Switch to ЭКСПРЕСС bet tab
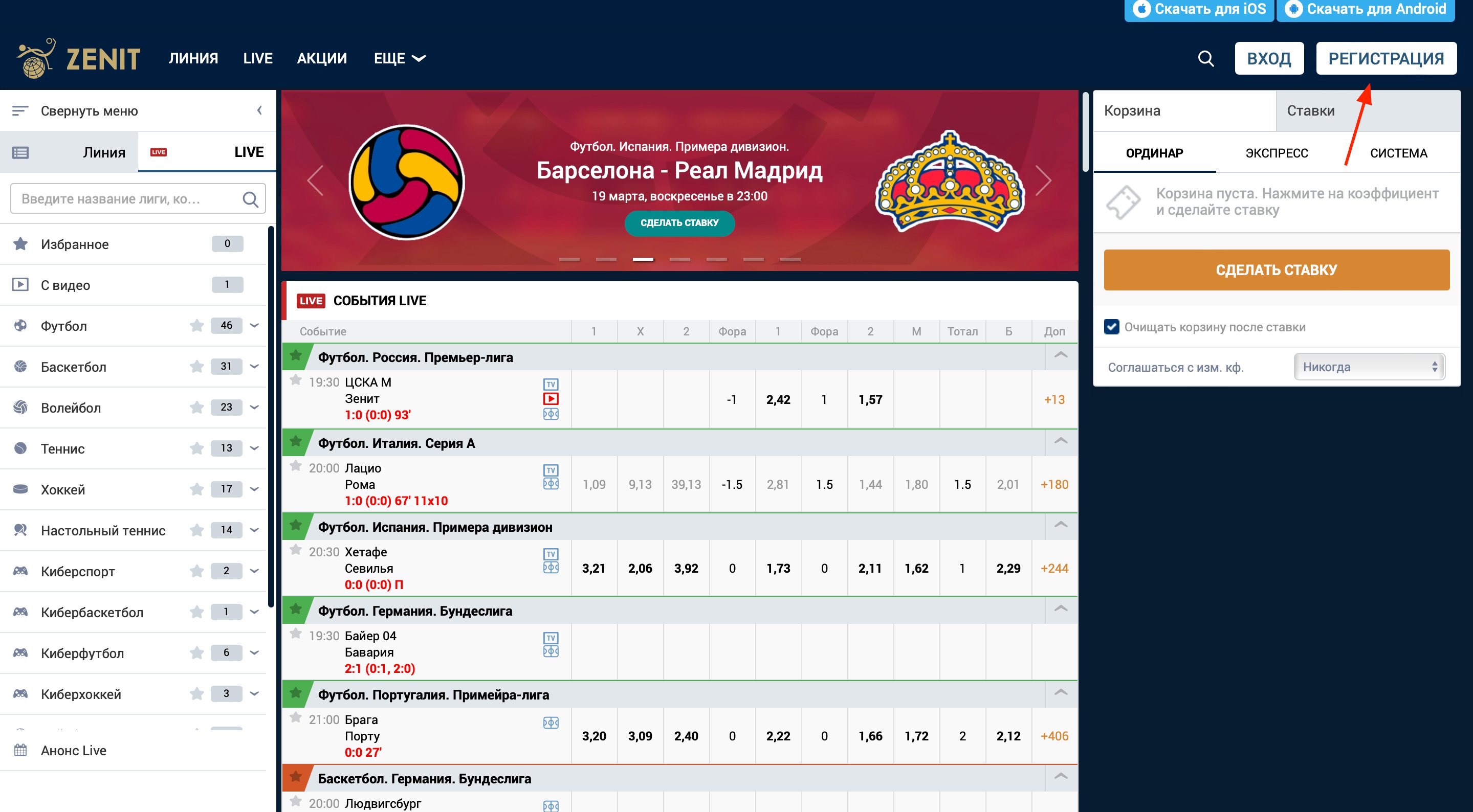This screenshot has height=812, width=1473. click(1277, 153)
